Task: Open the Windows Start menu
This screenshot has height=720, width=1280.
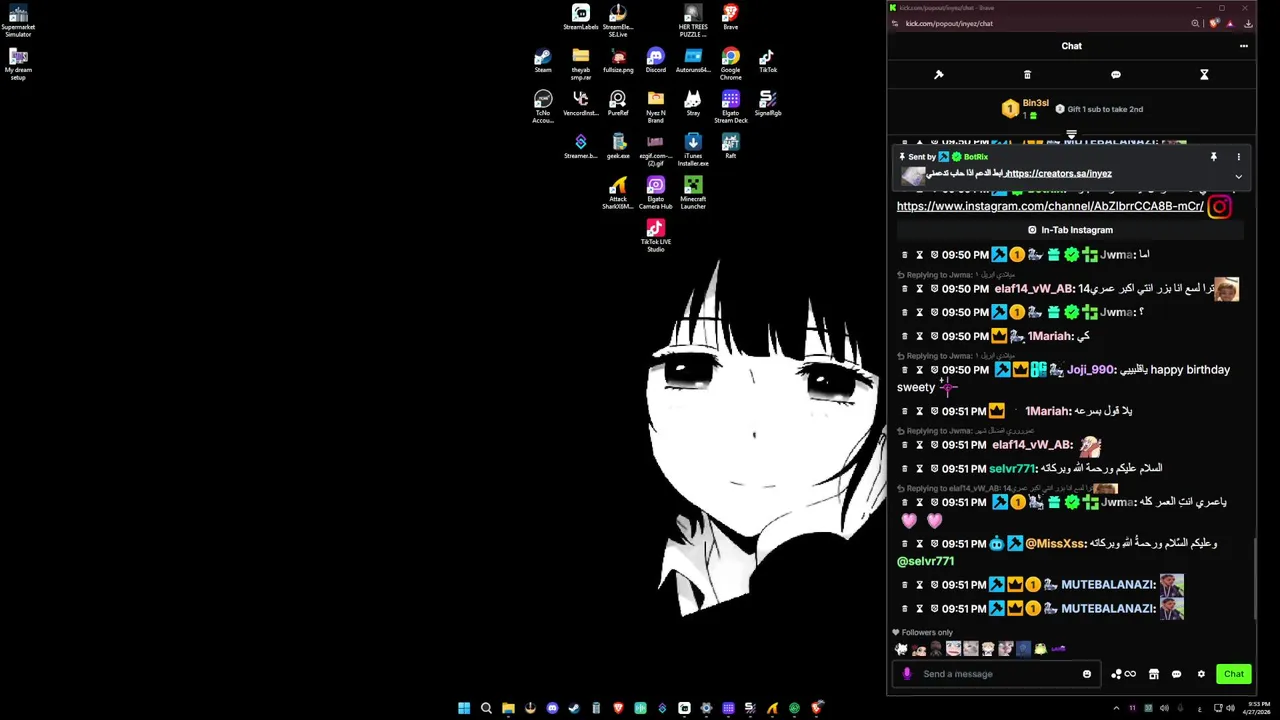Action: (464, 708)
